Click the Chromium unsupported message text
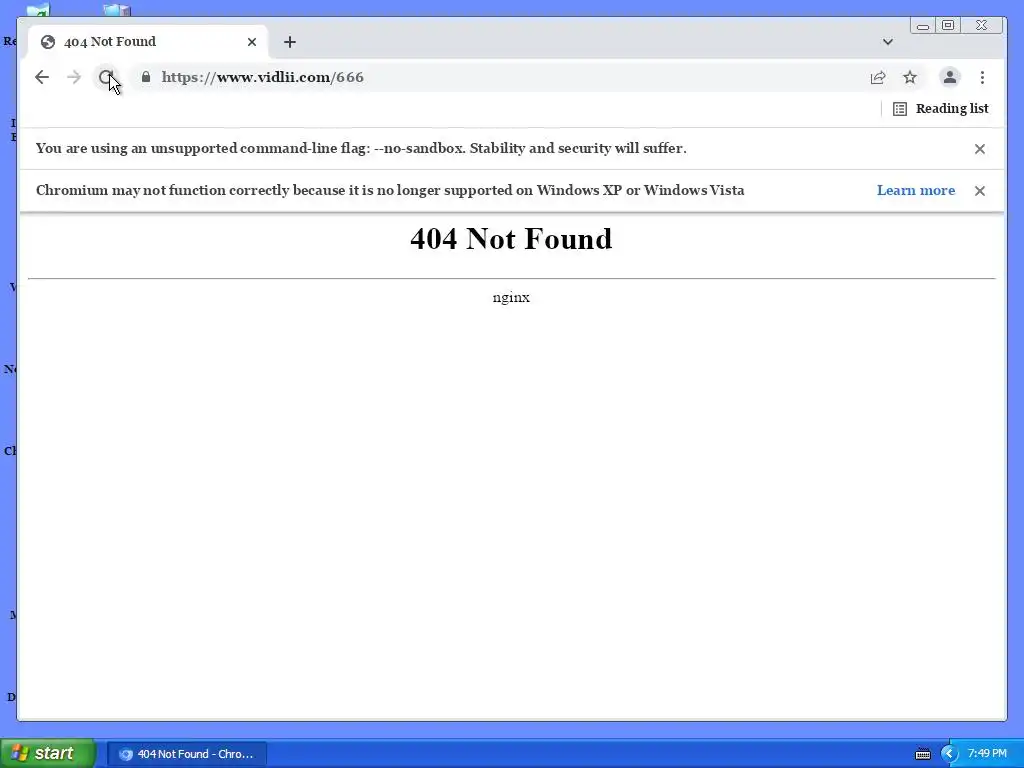This screenshot has height=768, width=1024. click(x=390, y=190)
